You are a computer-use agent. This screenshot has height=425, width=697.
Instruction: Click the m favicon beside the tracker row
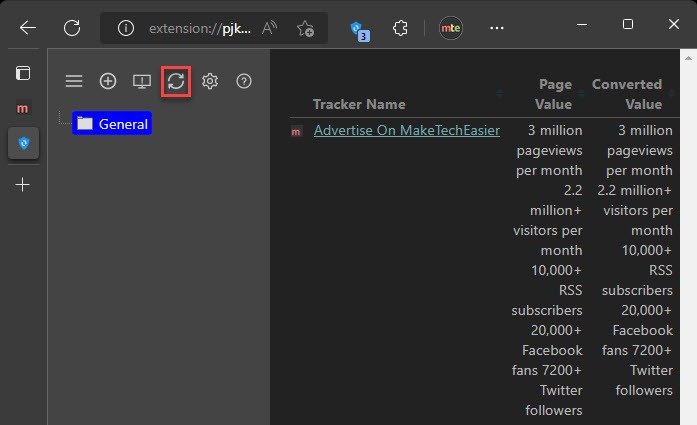296,132
